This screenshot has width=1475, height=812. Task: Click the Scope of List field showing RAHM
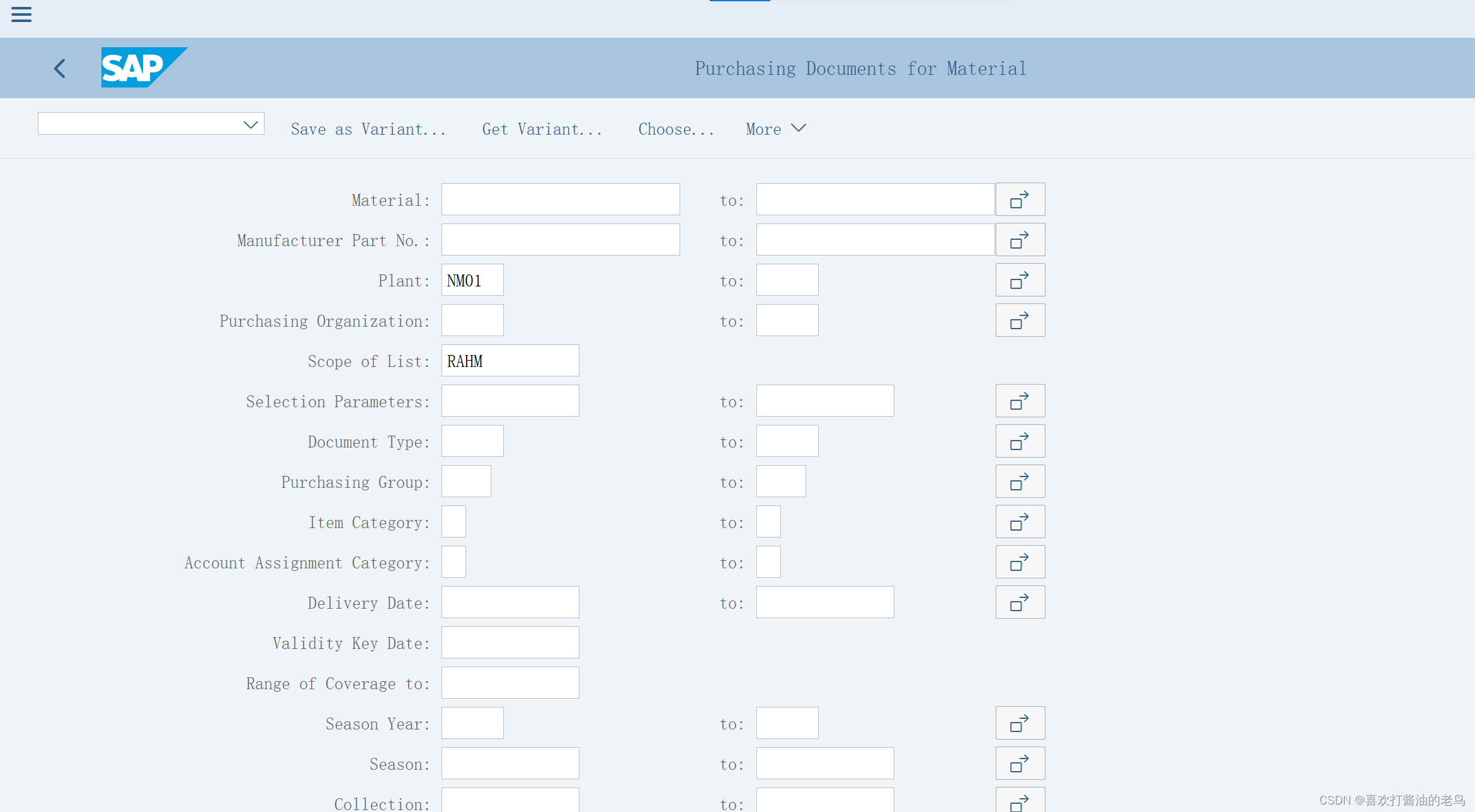click(510, 361)
